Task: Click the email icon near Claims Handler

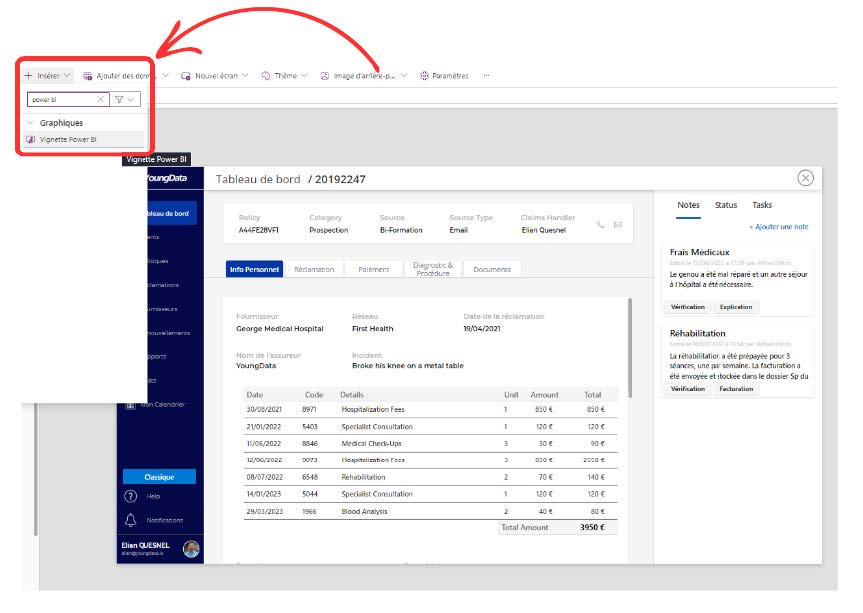Action: pyautogui.click(x=618, y=225)
